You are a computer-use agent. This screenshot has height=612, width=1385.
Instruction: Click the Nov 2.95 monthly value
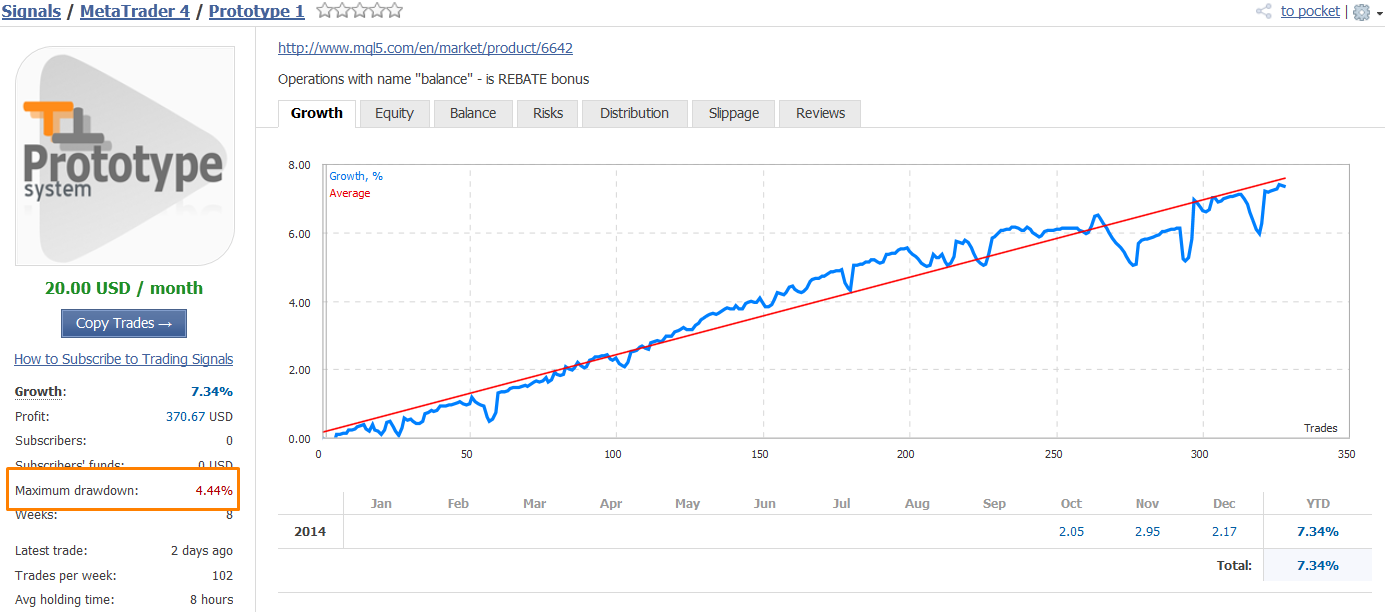click(x=1147, y=531)
